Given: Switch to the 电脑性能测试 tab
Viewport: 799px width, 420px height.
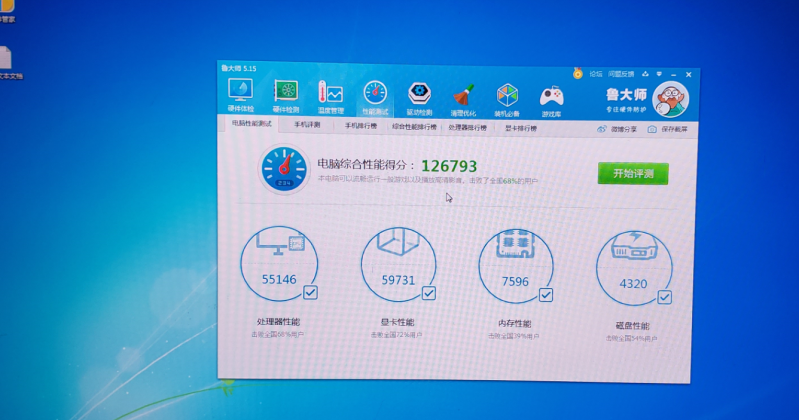Looking at the screenshot, I should [x=252, y=124].
